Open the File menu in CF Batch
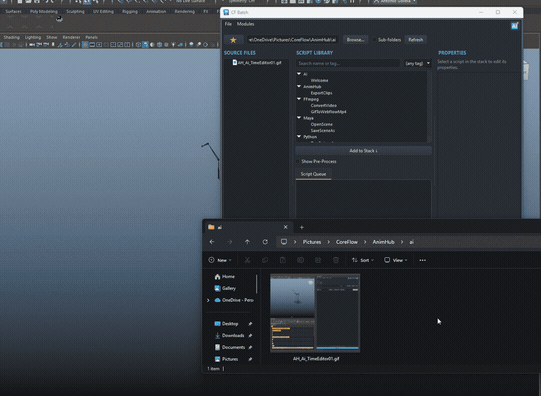This screenshot has height=396, width=541. 228,24
